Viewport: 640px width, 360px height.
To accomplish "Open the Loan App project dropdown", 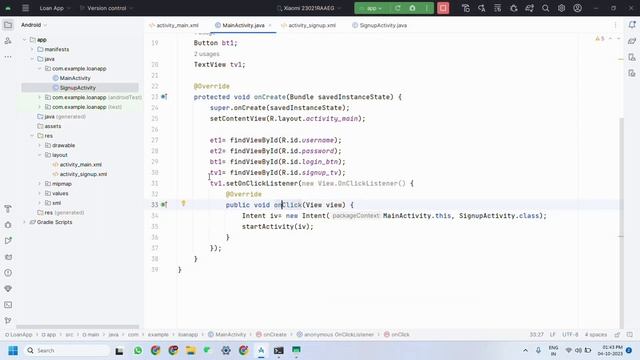I will click(55, 8).
